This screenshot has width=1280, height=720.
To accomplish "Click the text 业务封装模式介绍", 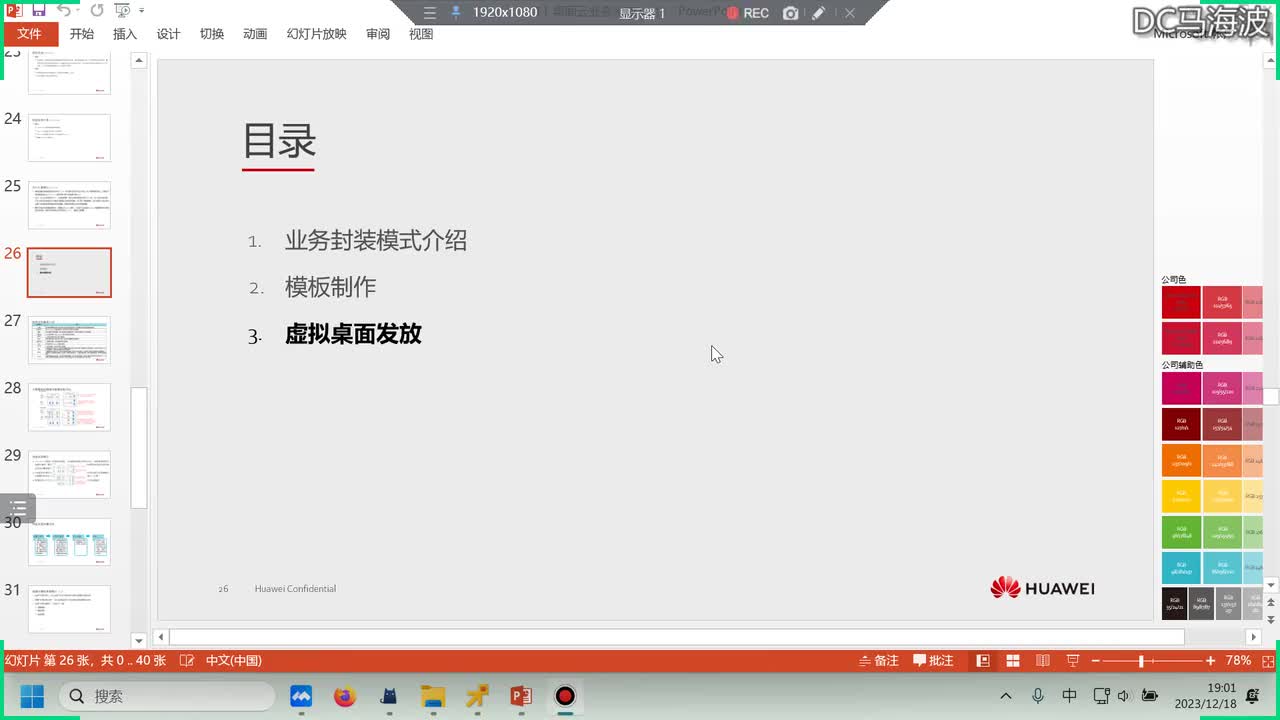I will point(376,240).
